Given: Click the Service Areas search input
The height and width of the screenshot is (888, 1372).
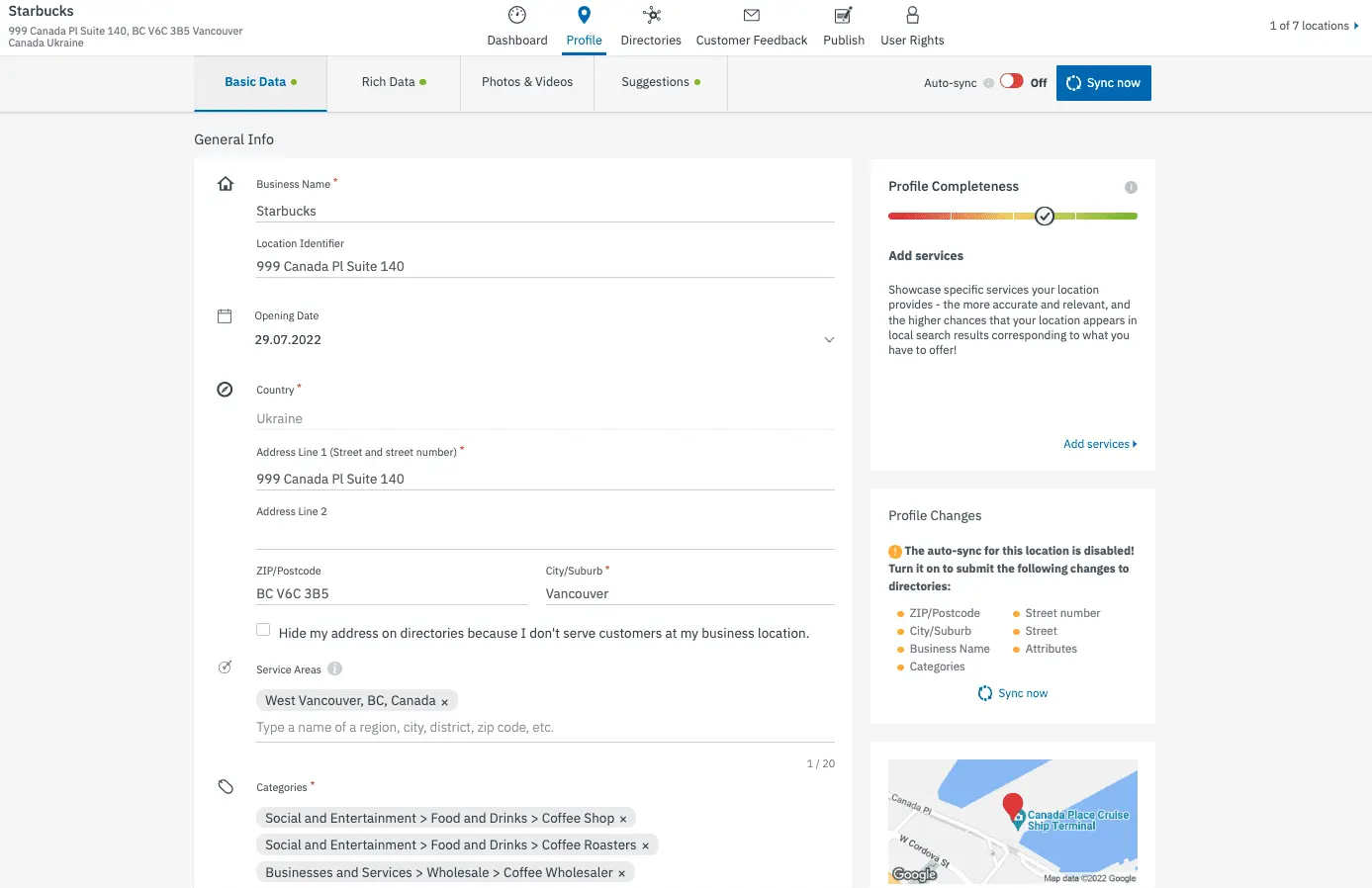Looking at the screenshot, I should pyautogui.click(x=545, y=728).
